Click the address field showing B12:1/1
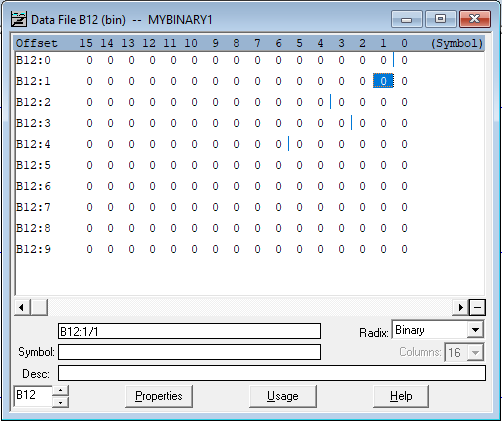This screenshot has height=422, width=502. (189, 331)
